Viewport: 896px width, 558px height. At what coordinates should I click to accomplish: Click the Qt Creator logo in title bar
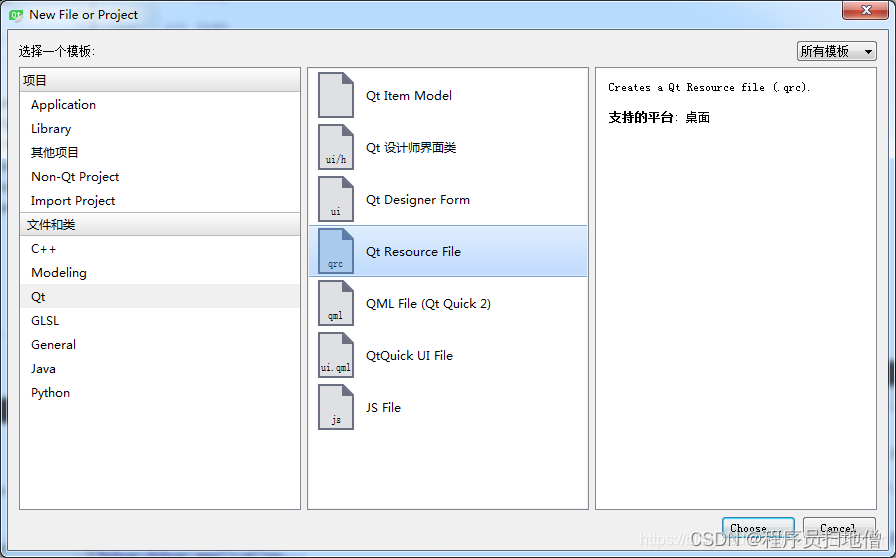[15, 15]
